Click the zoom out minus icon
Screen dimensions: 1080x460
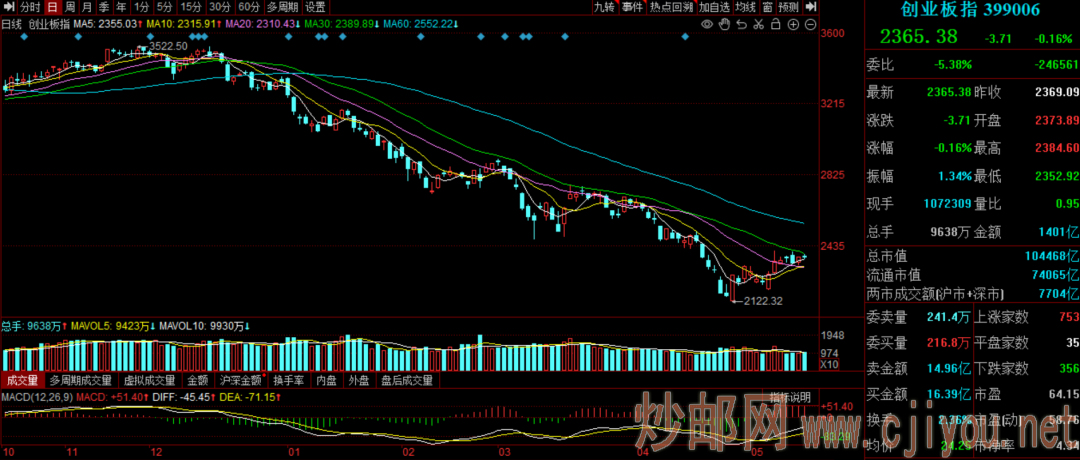810,25
